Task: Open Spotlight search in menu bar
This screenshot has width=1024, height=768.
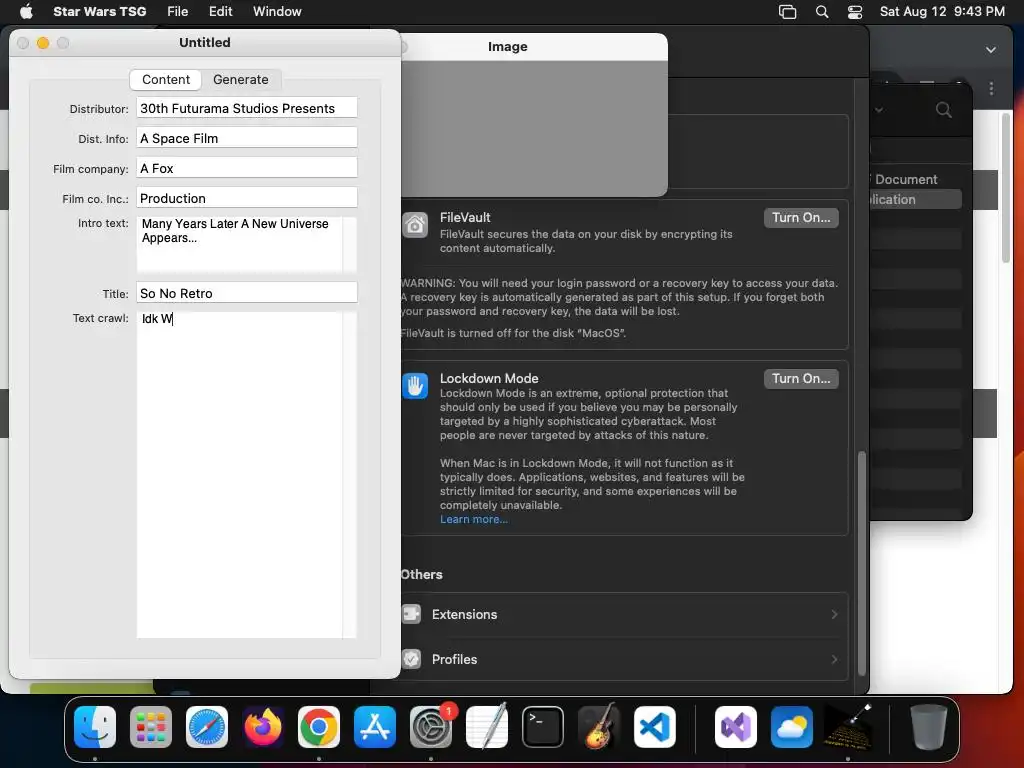Action: 822,12
